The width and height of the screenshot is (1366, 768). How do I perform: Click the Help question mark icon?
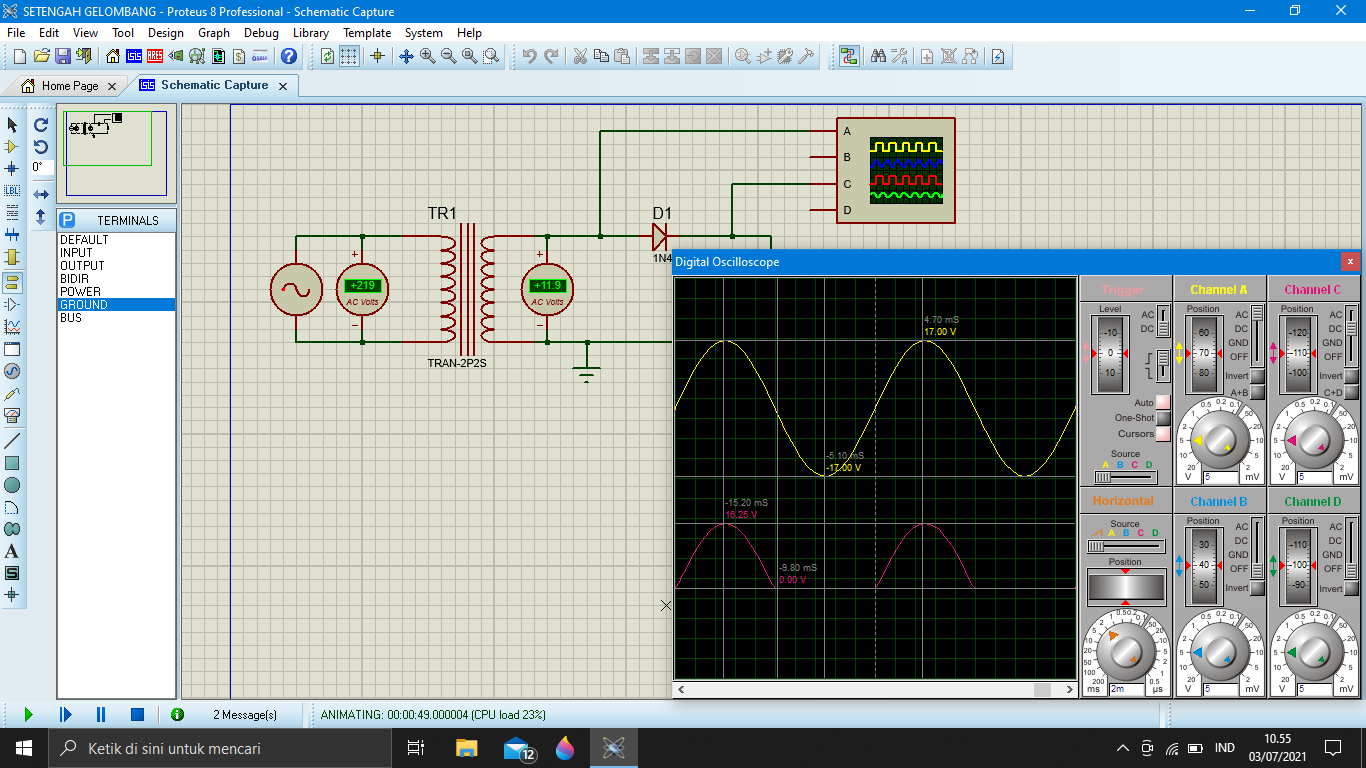click(x=289, y=56)
